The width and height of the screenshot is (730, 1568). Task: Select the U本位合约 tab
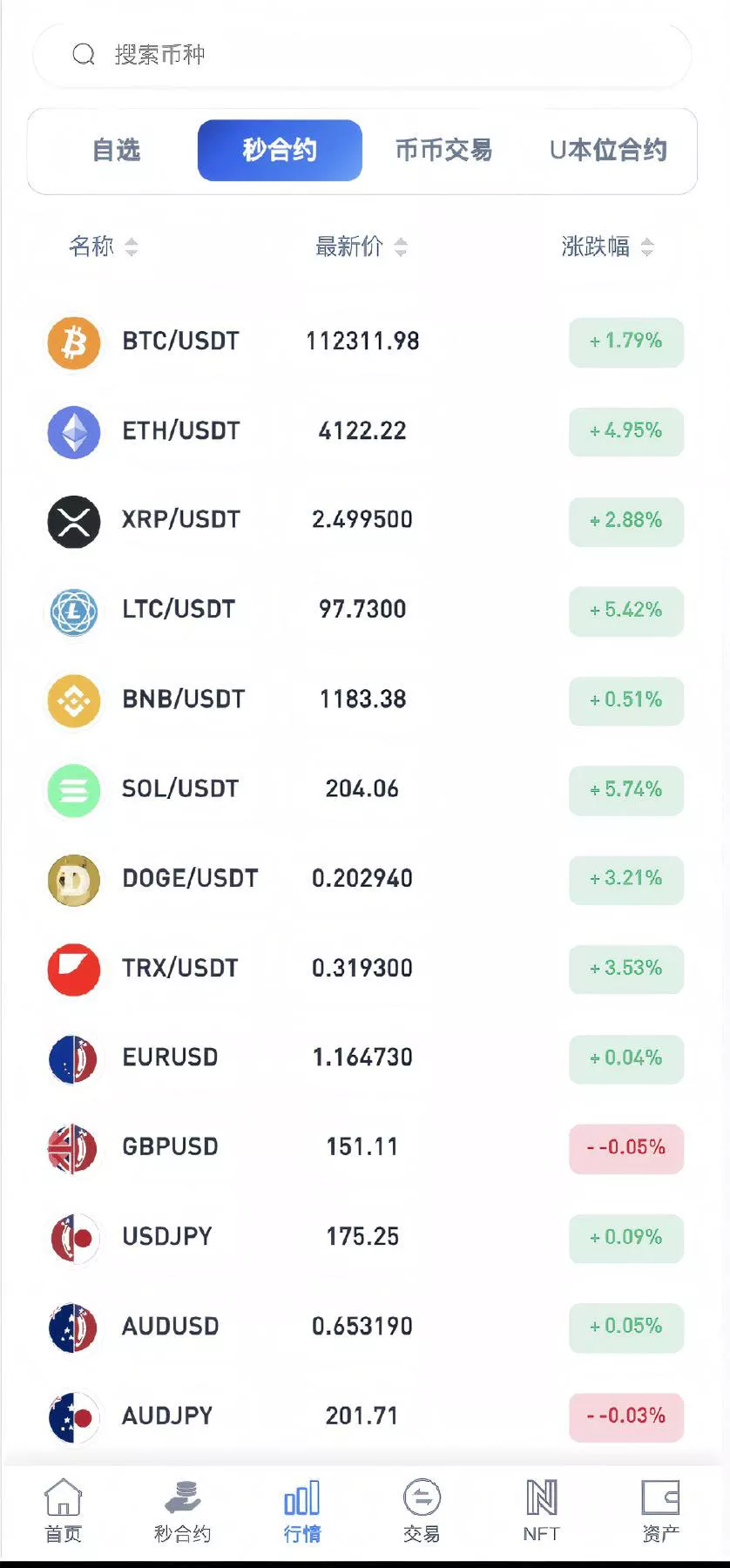click(x=608, y=151)
